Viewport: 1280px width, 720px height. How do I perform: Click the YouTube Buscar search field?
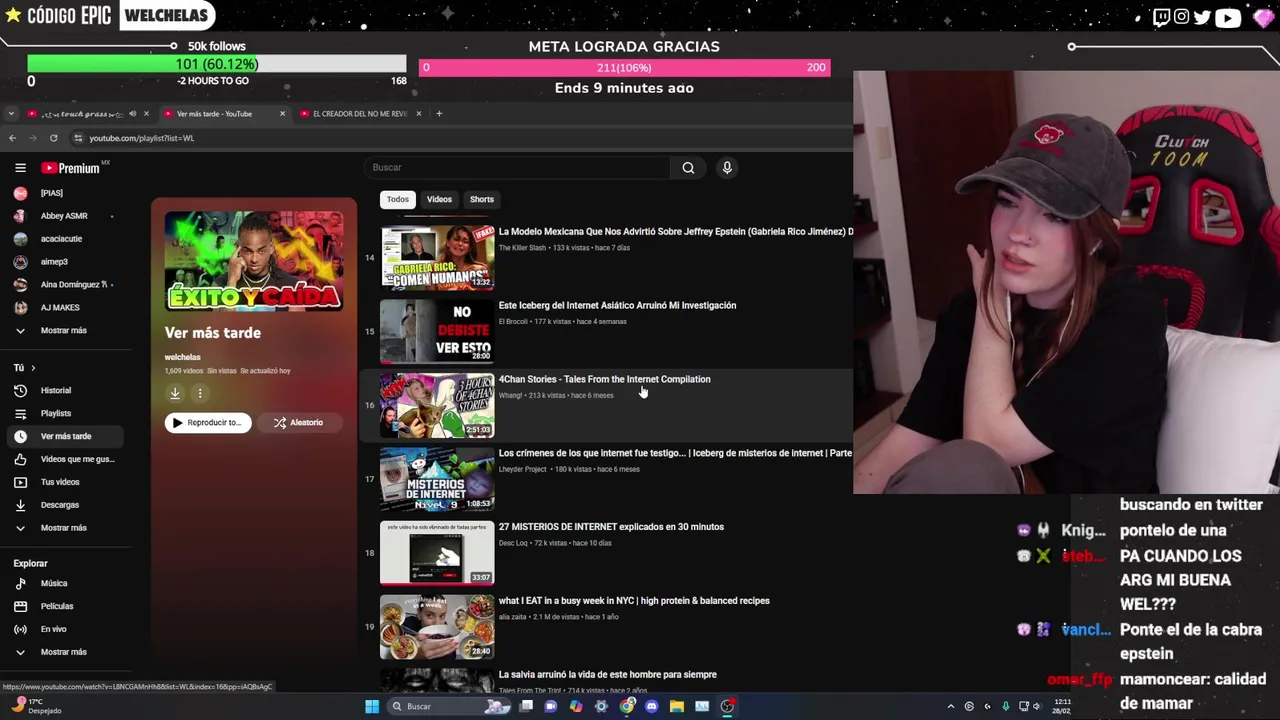[518, 168]
